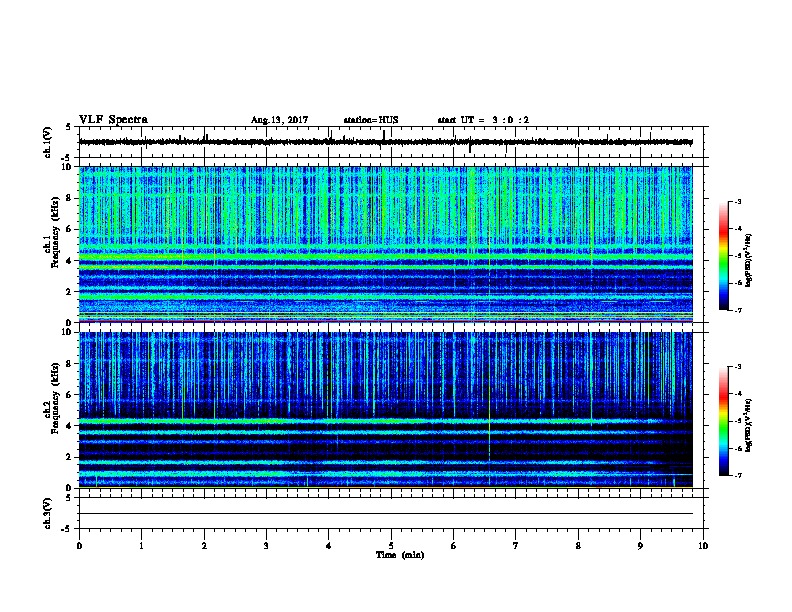The width and height of the screenshot is (792, 612).
Task: Click the time axis tick label "2"
Action: (204, 546)
